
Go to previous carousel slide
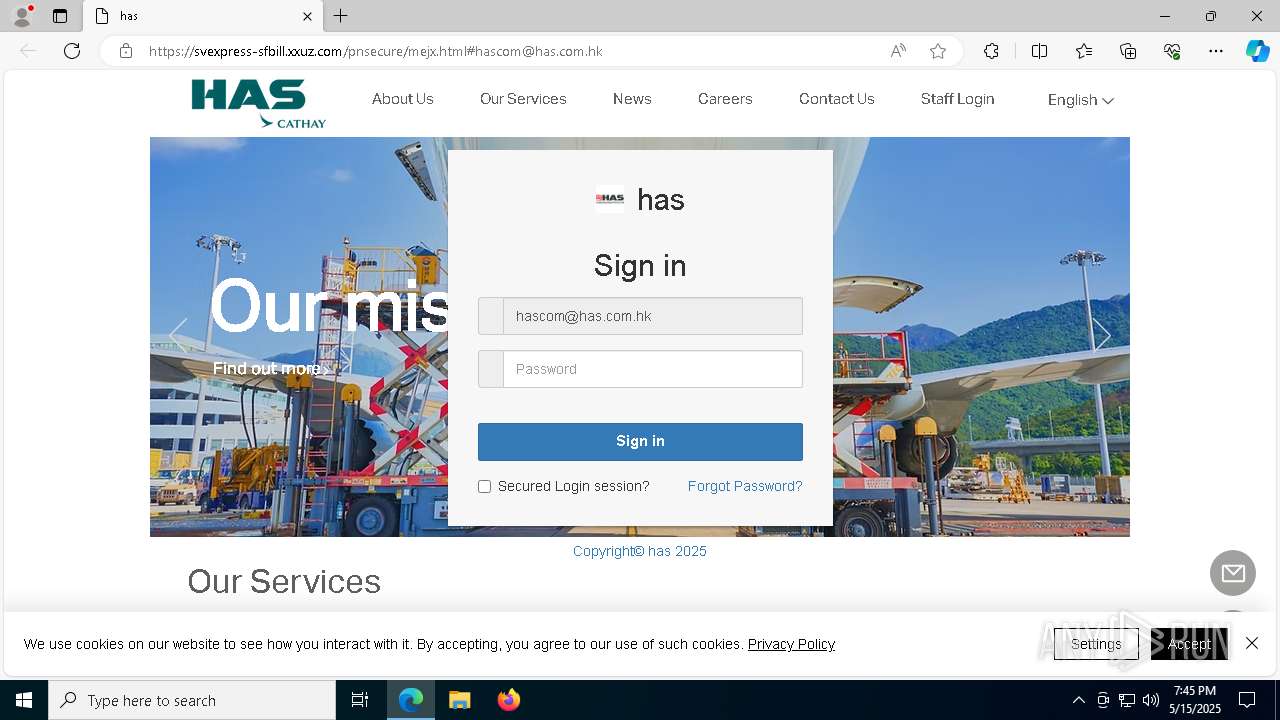178,335
